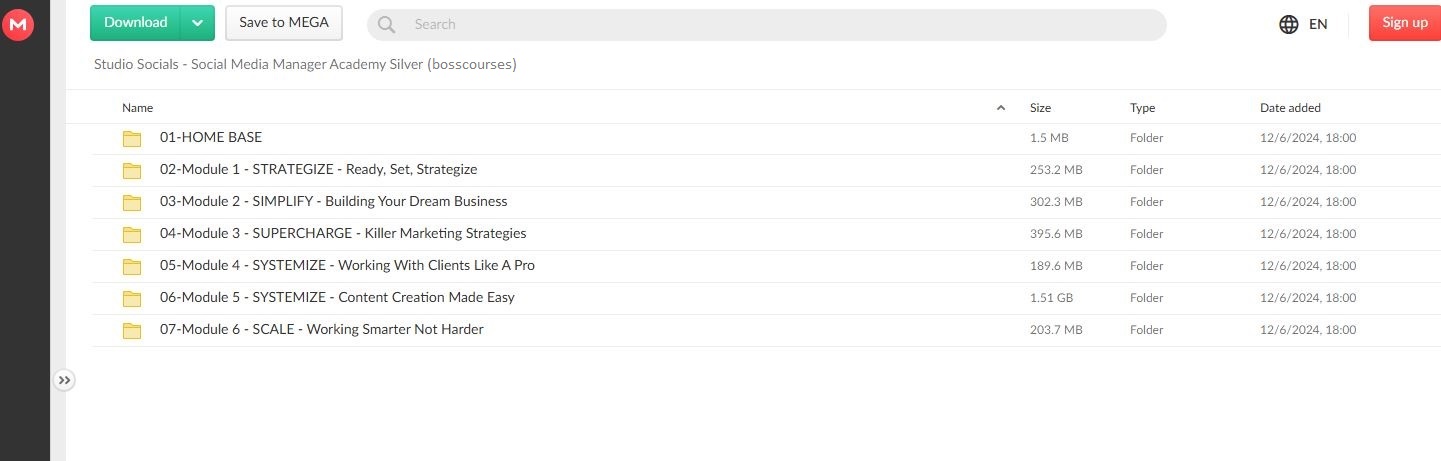Viewport: 1441px width, 461px height.
Task: Click the folder icon for 03-Module 2 SIMPLIFY
Action: (132, 202)
